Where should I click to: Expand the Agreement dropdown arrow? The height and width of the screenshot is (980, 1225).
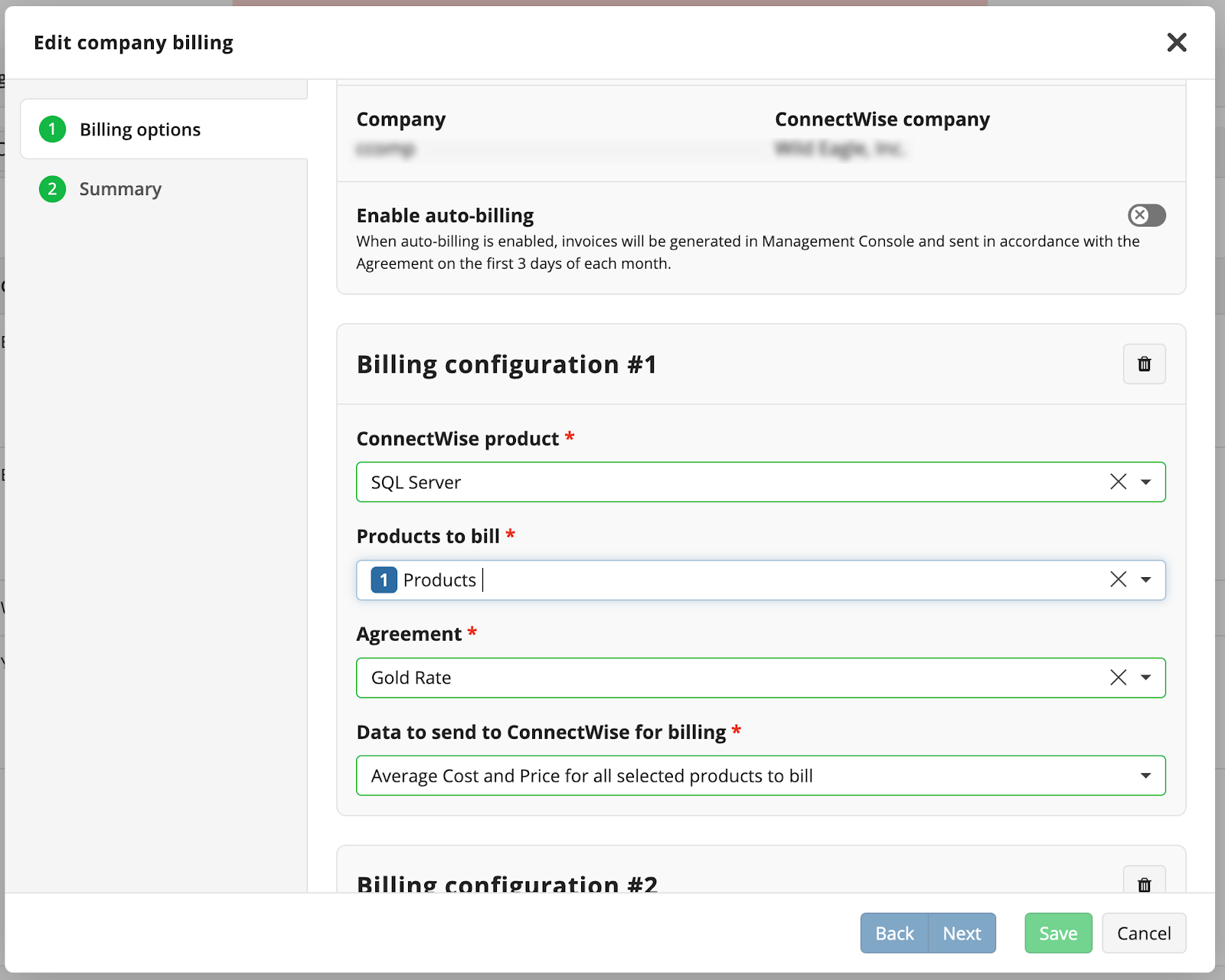coord(1145,678)
